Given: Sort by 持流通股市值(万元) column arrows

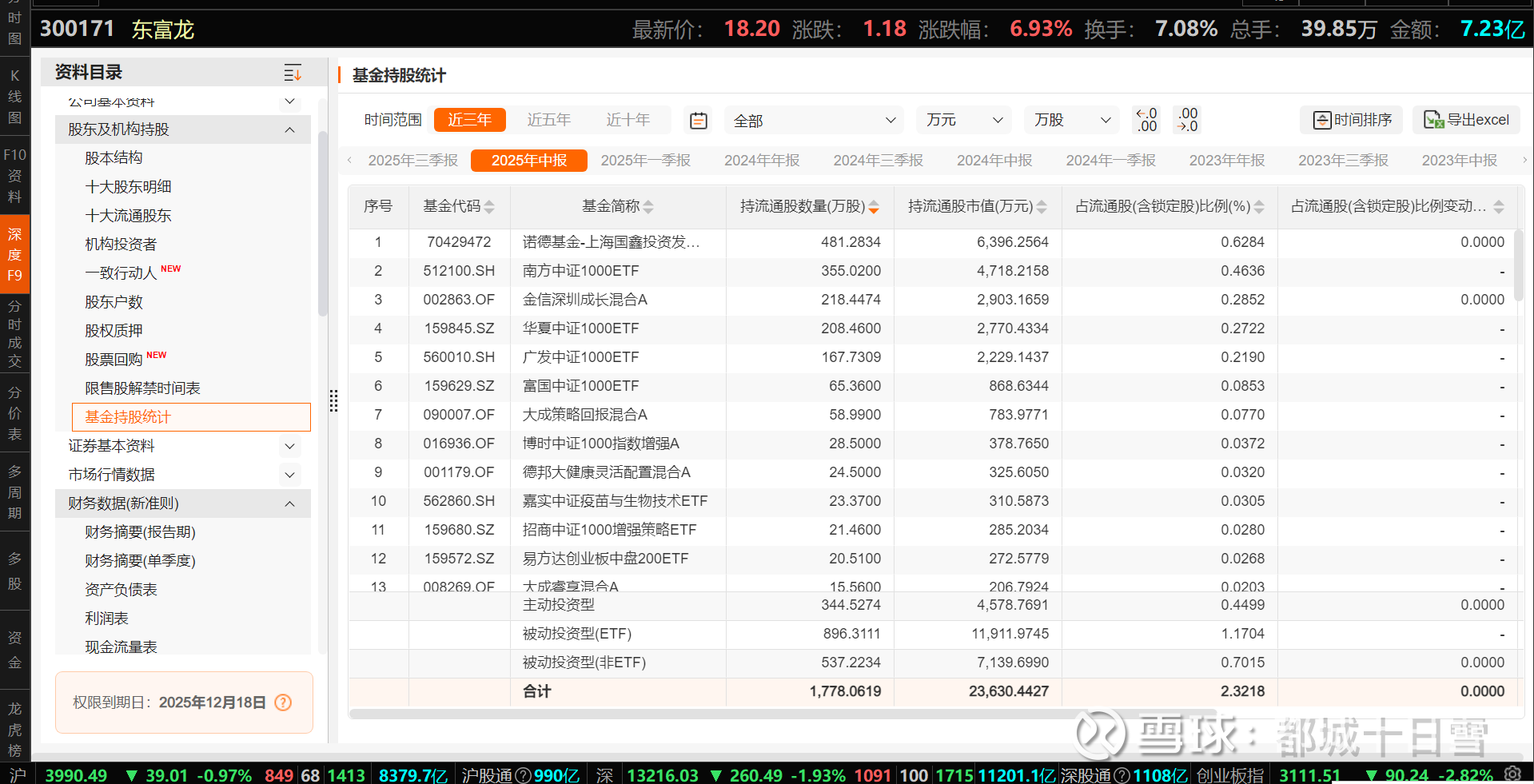Looking at the screenshot, I should pyautogui.click(x=1042, y=207).
